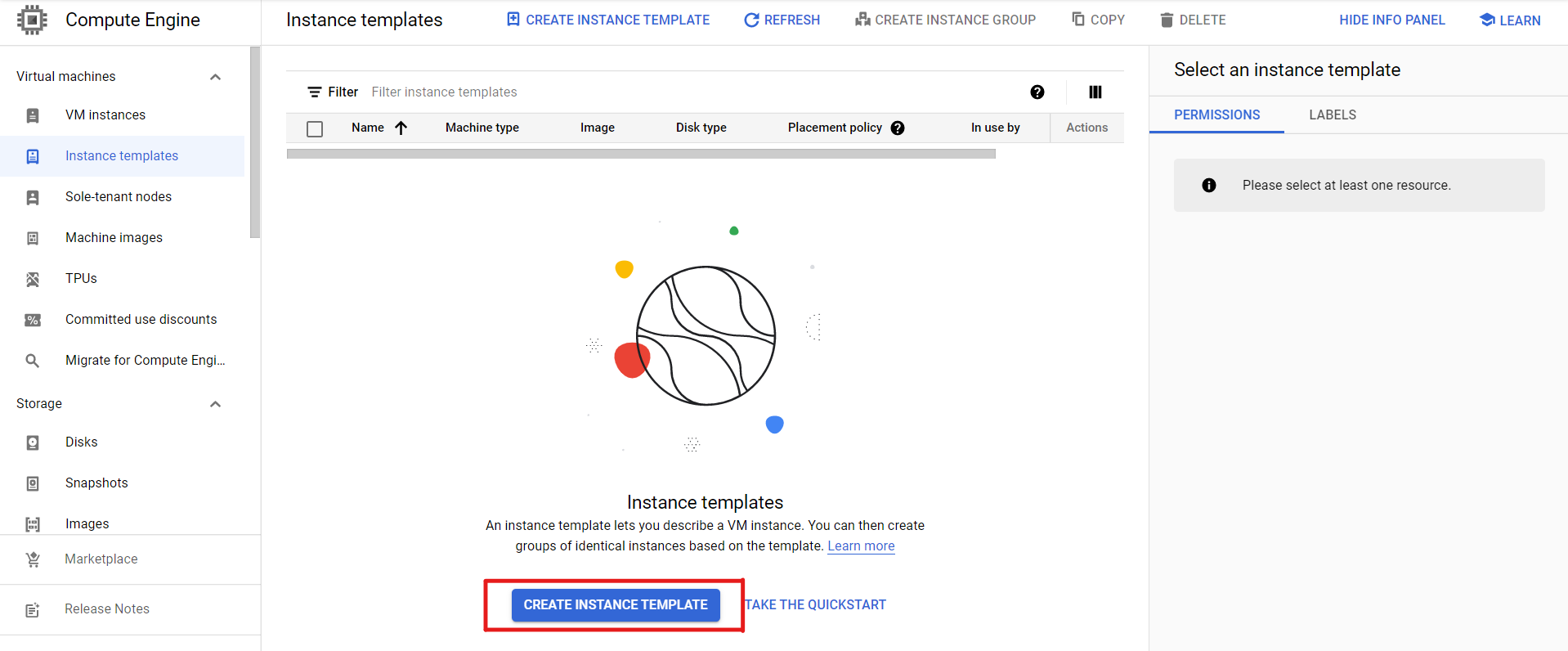Collapse the Storage section chevron

click(x=216, y=404)
